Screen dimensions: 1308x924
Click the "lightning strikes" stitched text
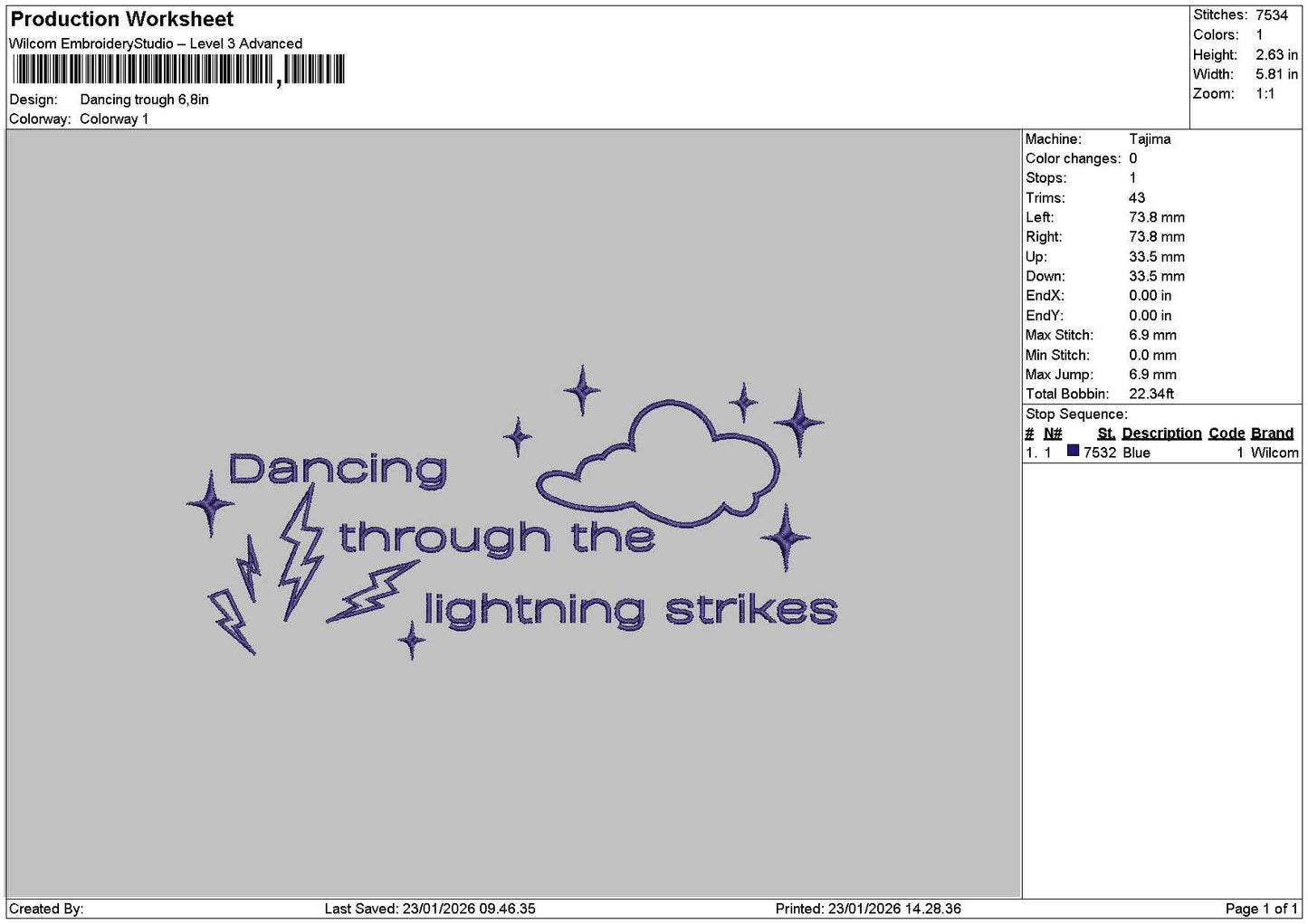click(630, 608)
